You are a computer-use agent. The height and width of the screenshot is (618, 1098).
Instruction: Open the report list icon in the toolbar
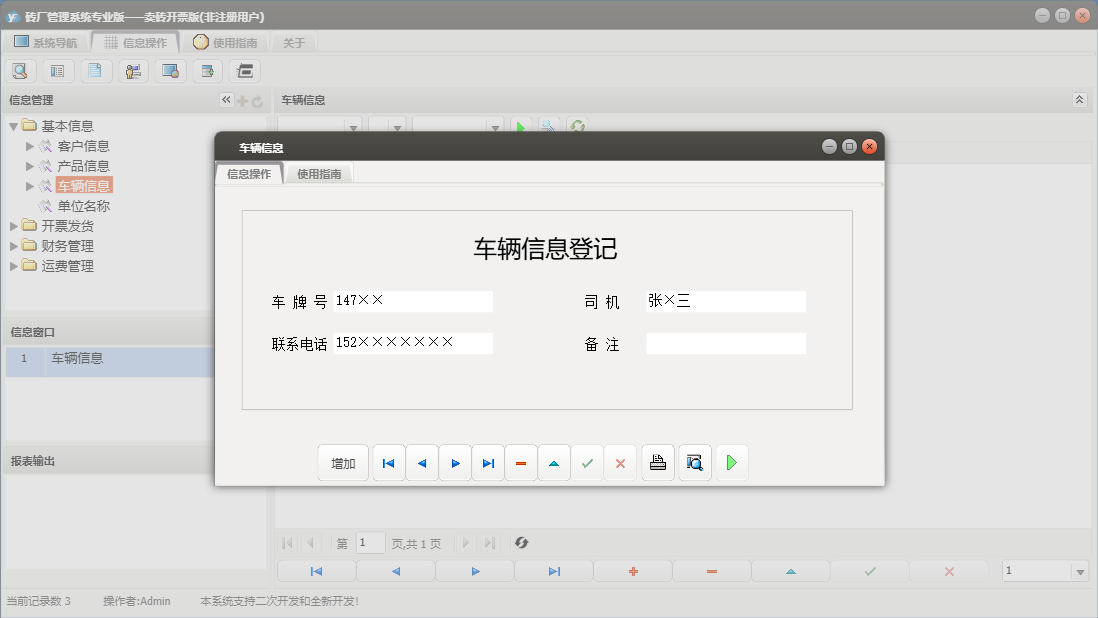coord(57,71)
